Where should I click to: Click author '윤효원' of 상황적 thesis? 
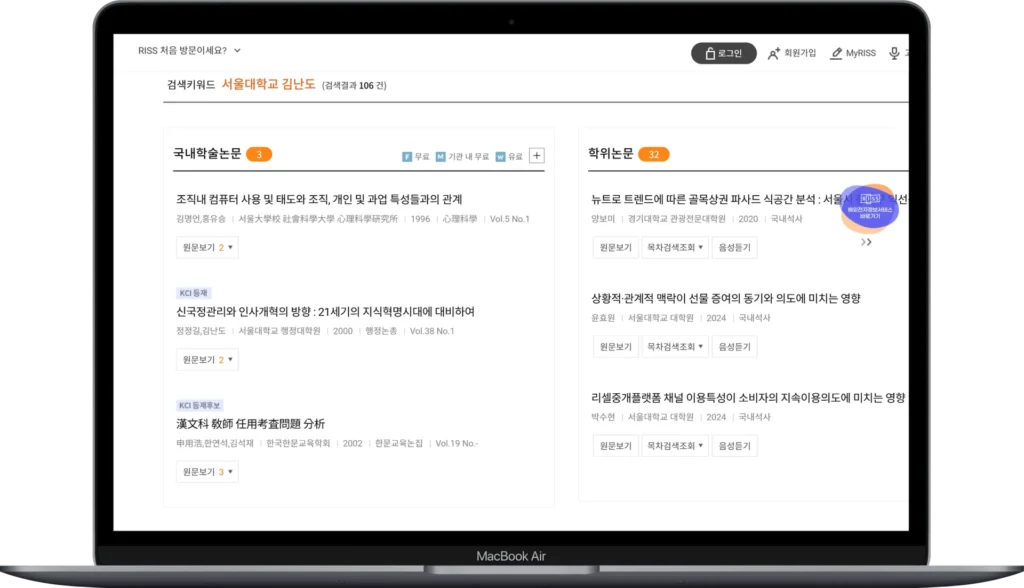coord(603,318)
